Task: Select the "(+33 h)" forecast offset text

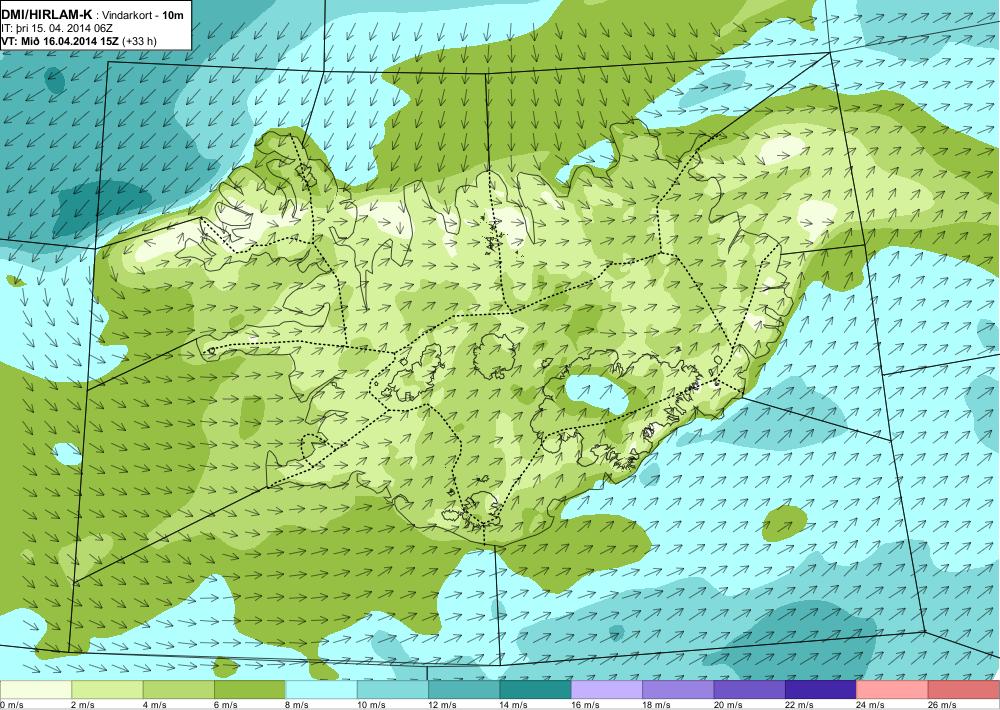Action: [x=140, y=41]
